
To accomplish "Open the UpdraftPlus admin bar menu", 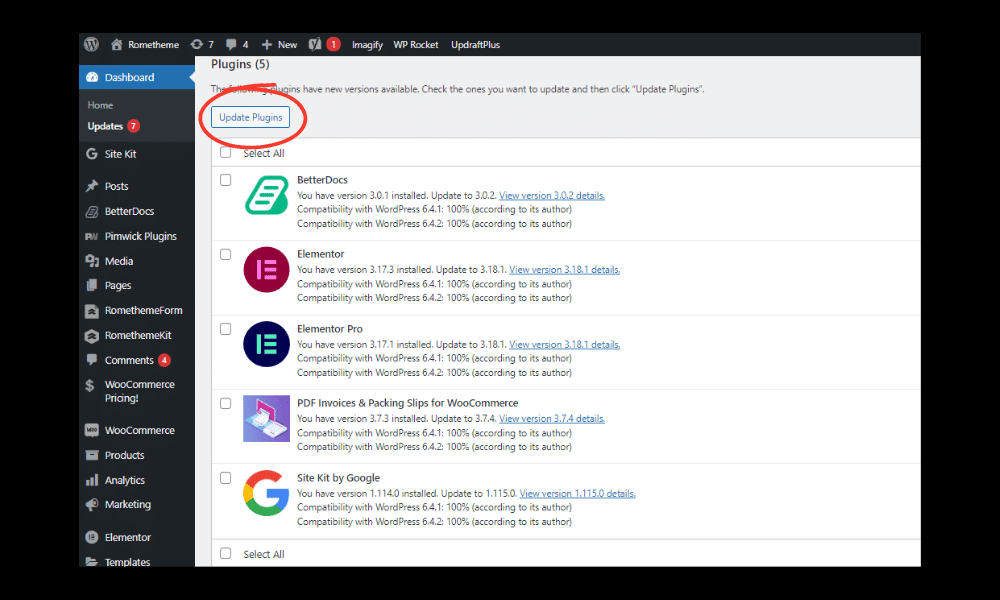I will [x=475, y=45].
